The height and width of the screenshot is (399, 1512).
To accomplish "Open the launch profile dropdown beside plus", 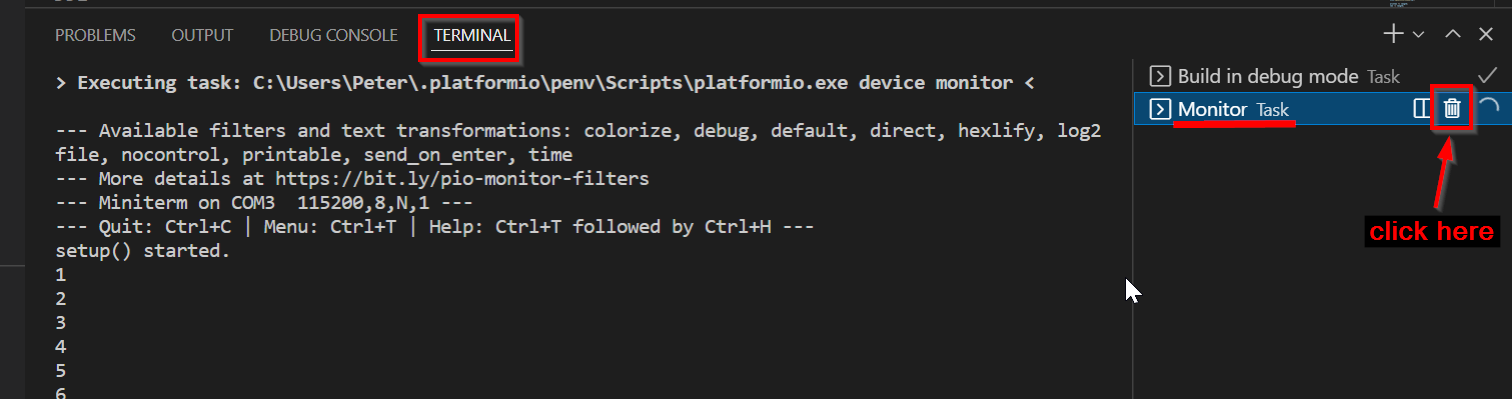I will click(x=1418, y=35).
